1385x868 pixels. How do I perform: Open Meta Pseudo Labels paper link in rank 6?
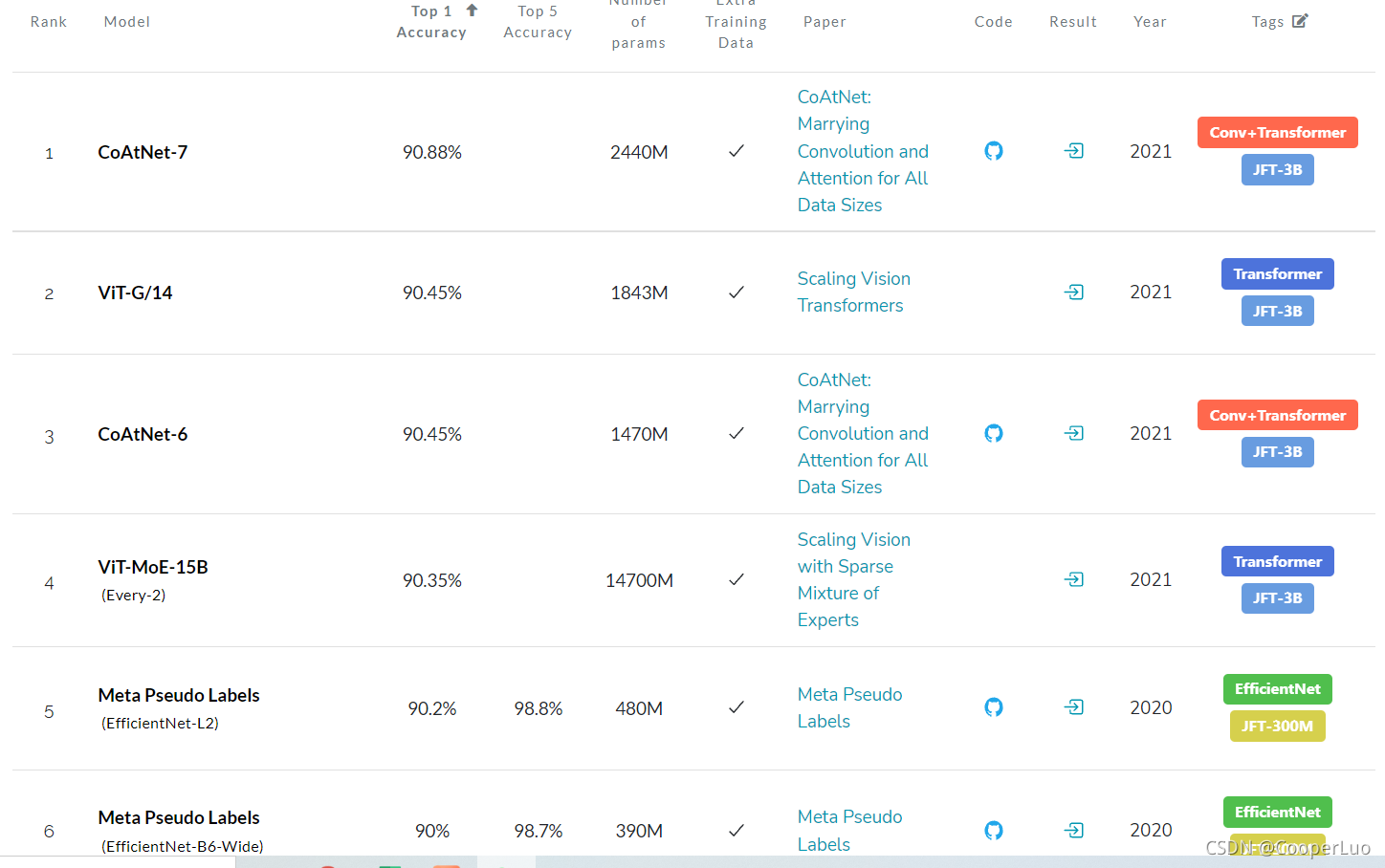850,830
